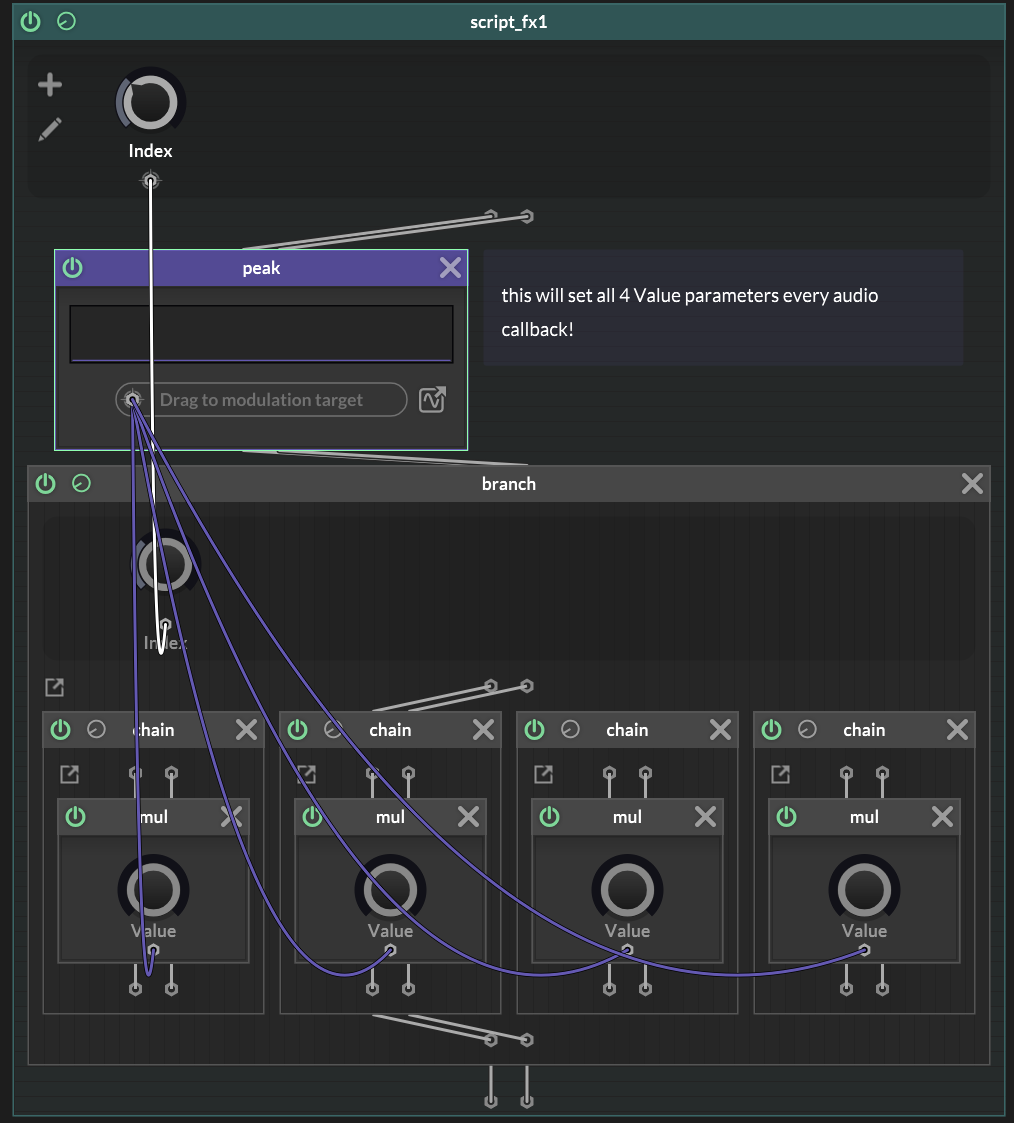This screenshot has width=1014, height=1123.
Task: Click the plus icon to add parameter
Action: (50, 85)
